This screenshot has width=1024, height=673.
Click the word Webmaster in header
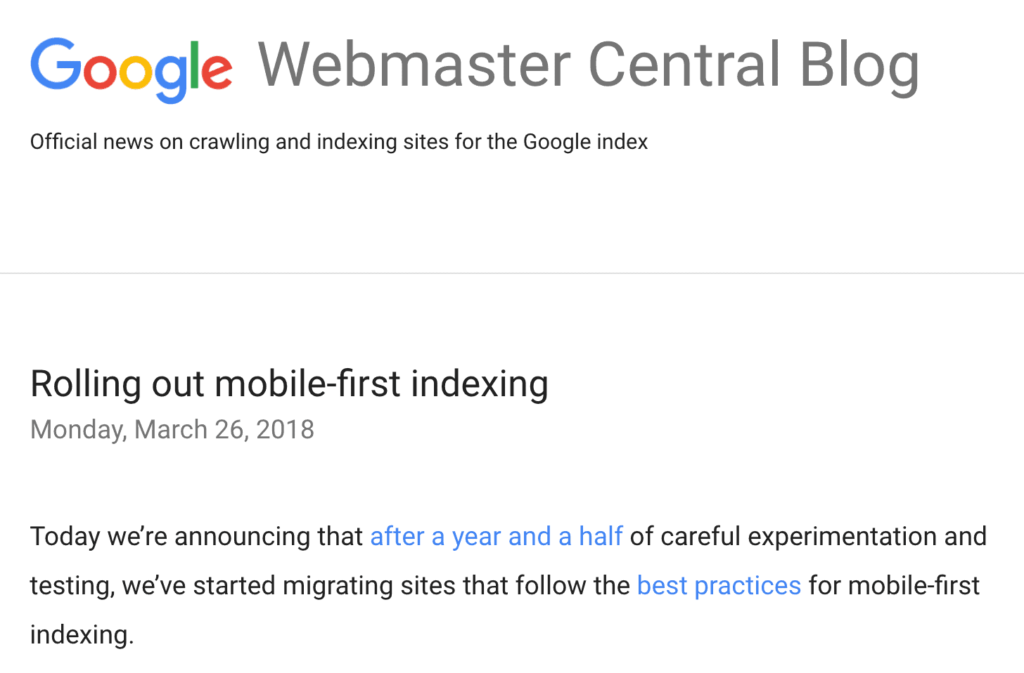[416, 65]
